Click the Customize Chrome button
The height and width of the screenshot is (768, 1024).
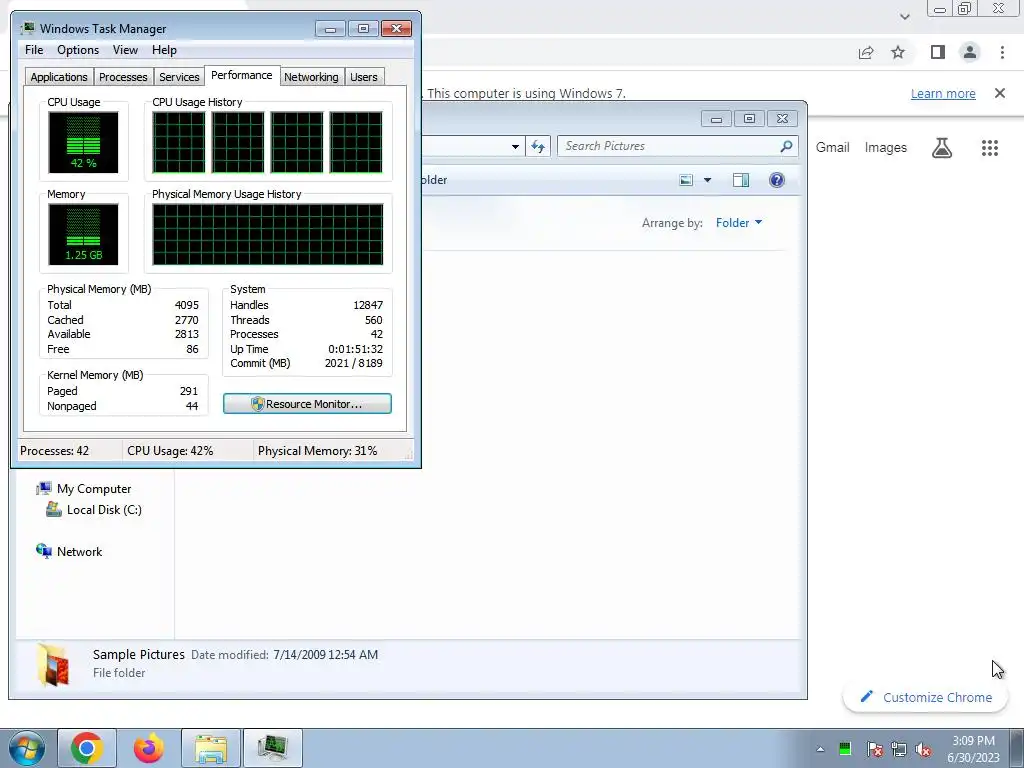coord(926,697)
